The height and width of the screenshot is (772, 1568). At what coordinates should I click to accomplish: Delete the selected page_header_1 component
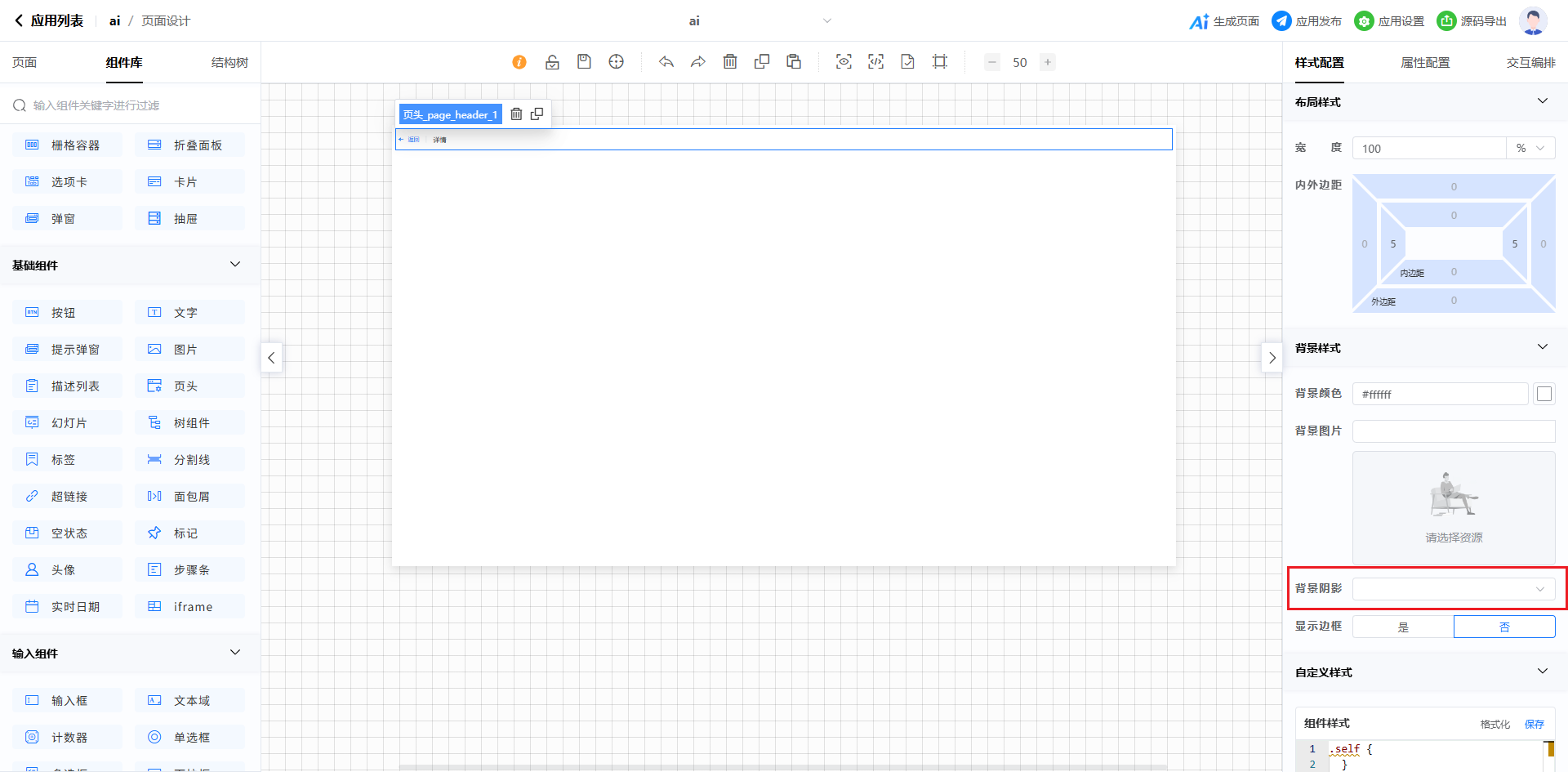[x=516, y=114]
